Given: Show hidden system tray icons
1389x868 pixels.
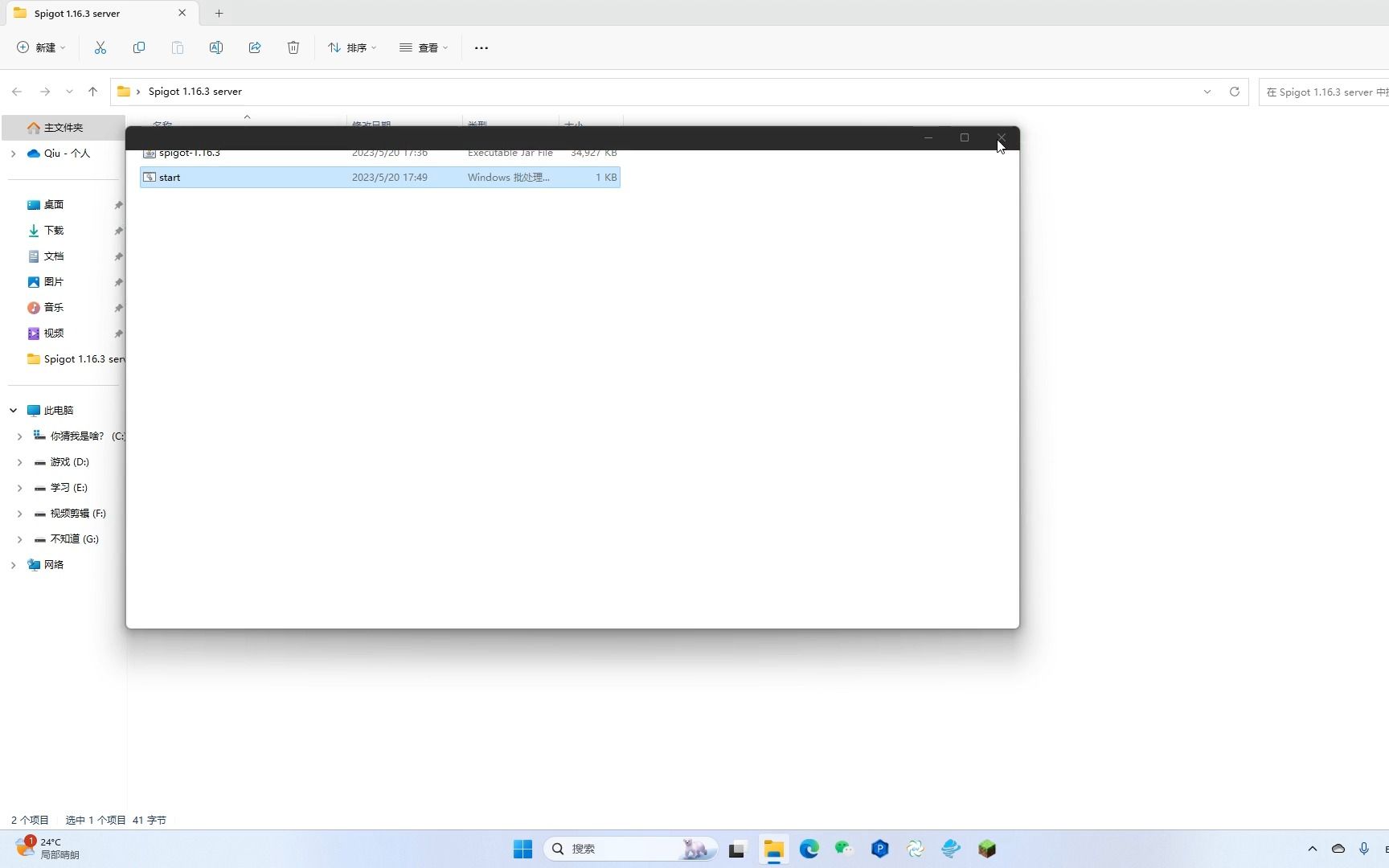Looking at the screenshot, I should [x=1313, y=849].
